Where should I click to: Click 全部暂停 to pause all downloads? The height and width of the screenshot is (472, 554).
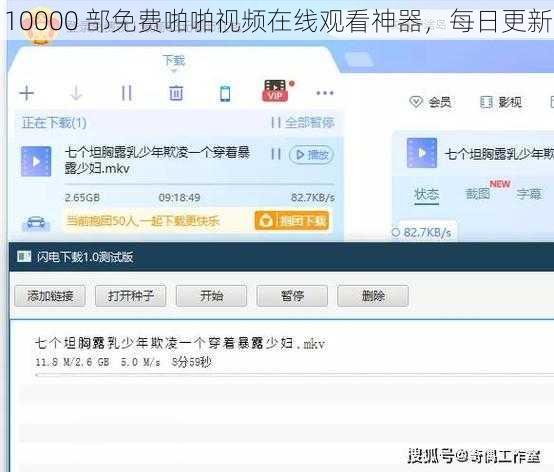(x=302, y=123)
